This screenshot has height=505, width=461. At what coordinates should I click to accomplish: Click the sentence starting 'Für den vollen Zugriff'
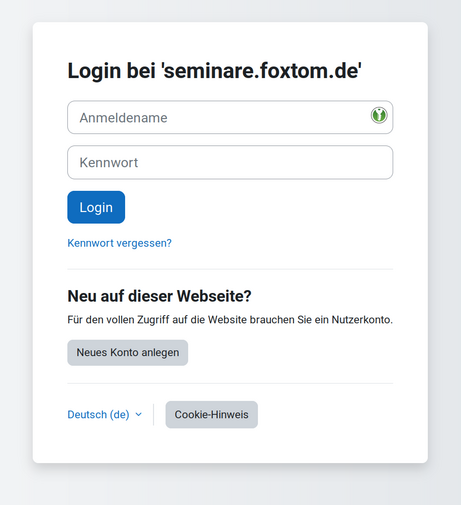click(x=230, y=320)
